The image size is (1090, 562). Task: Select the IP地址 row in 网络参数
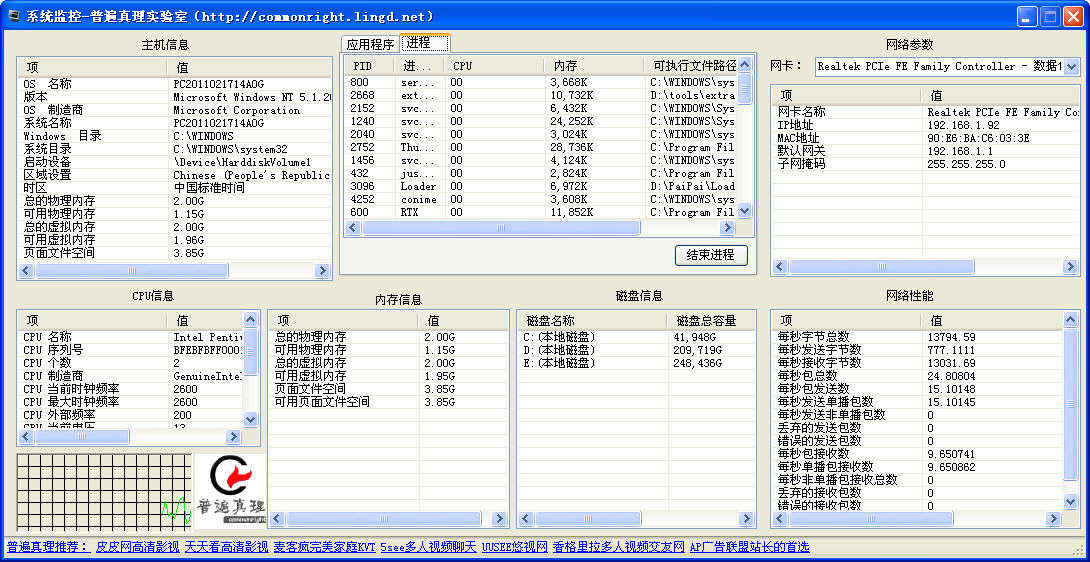click(x=926, y=125)
